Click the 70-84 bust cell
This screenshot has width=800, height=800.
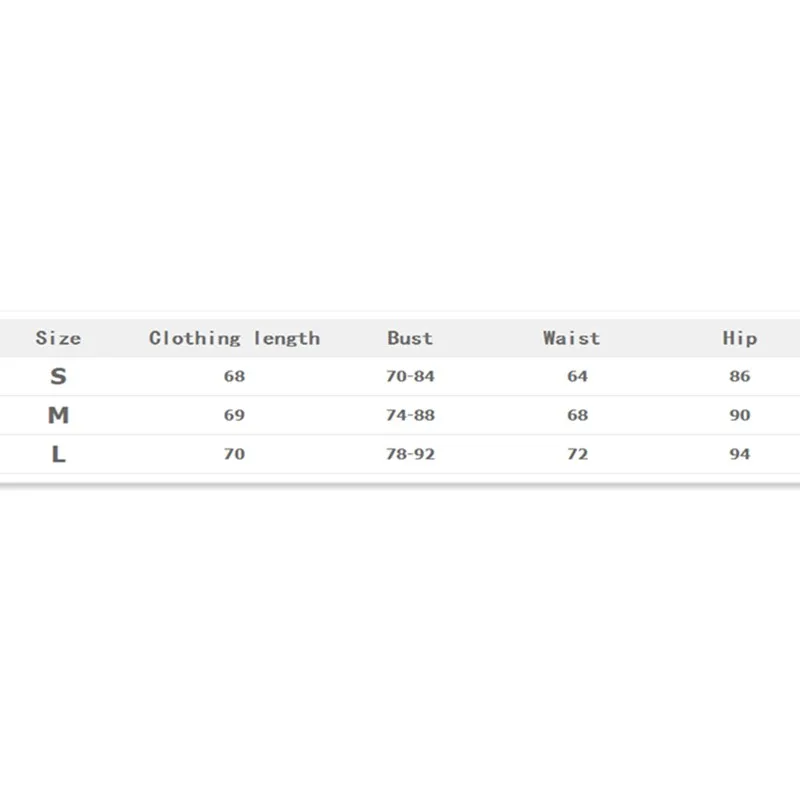pos(411,377)
